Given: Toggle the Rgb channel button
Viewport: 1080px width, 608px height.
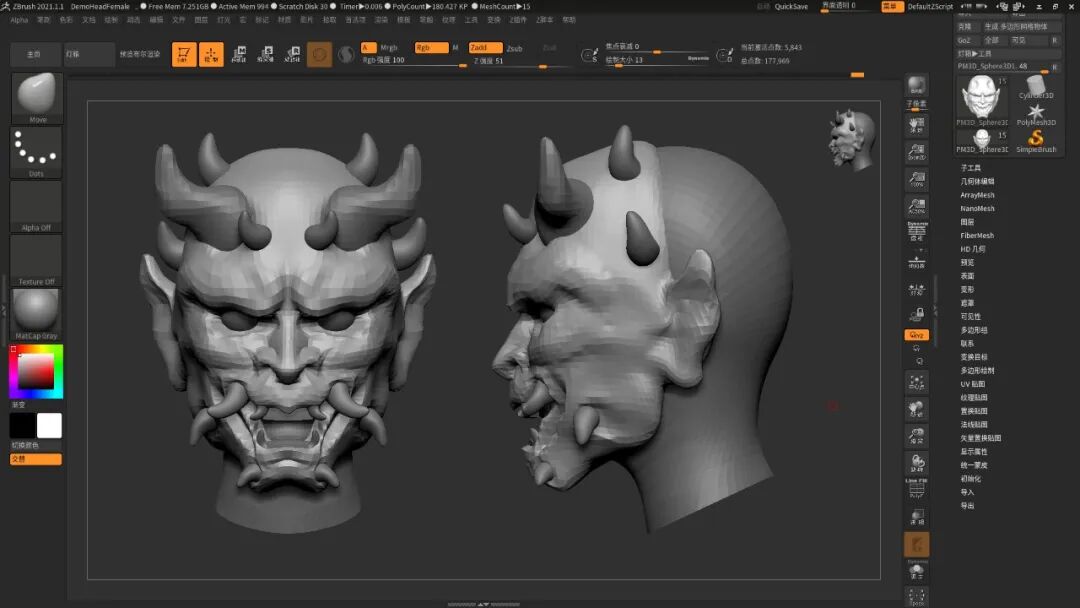Looking at the screenshot, I should click(x=431, y=48).
